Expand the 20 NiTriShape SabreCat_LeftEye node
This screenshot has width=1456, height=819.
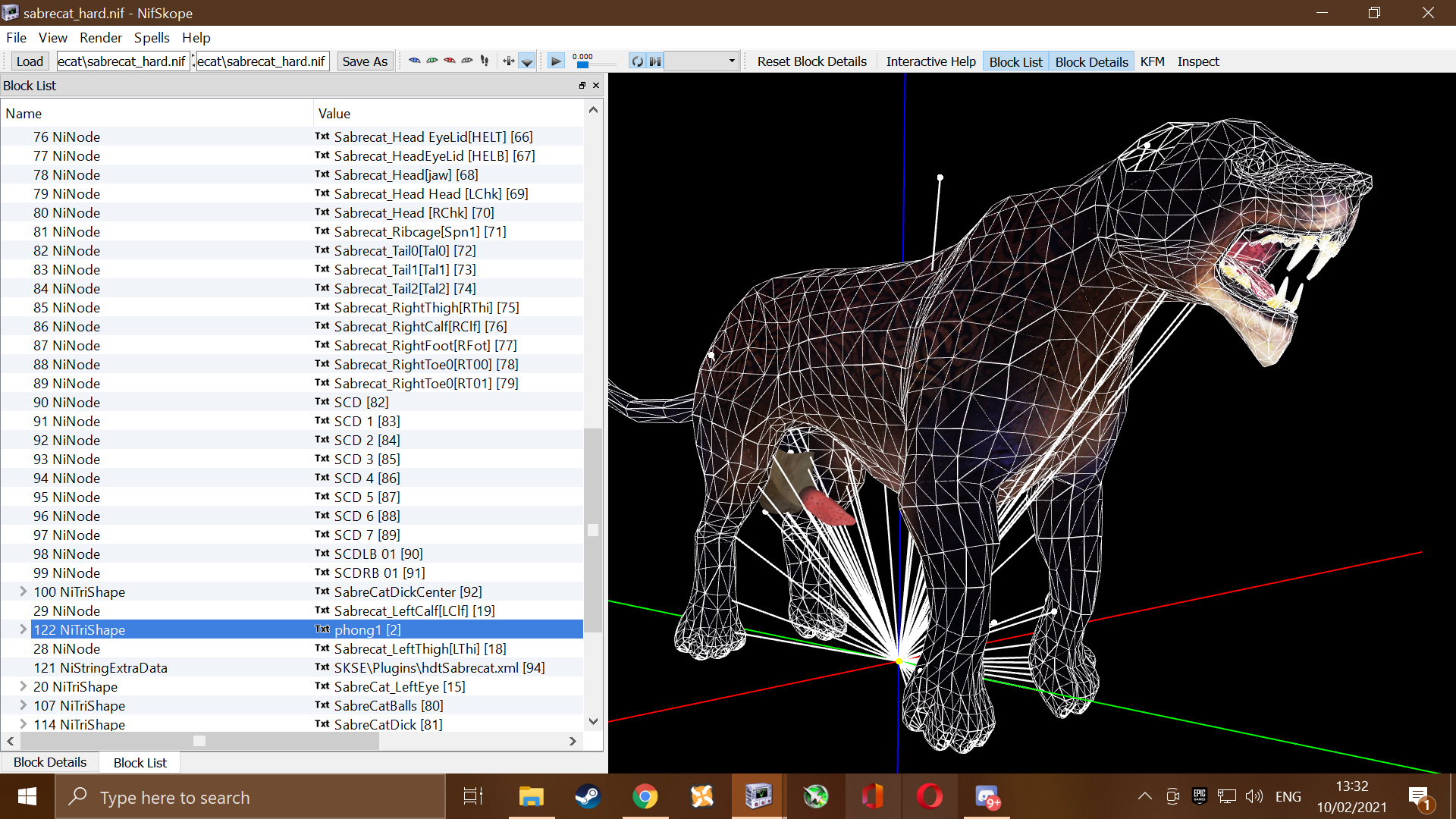point(23,686)
